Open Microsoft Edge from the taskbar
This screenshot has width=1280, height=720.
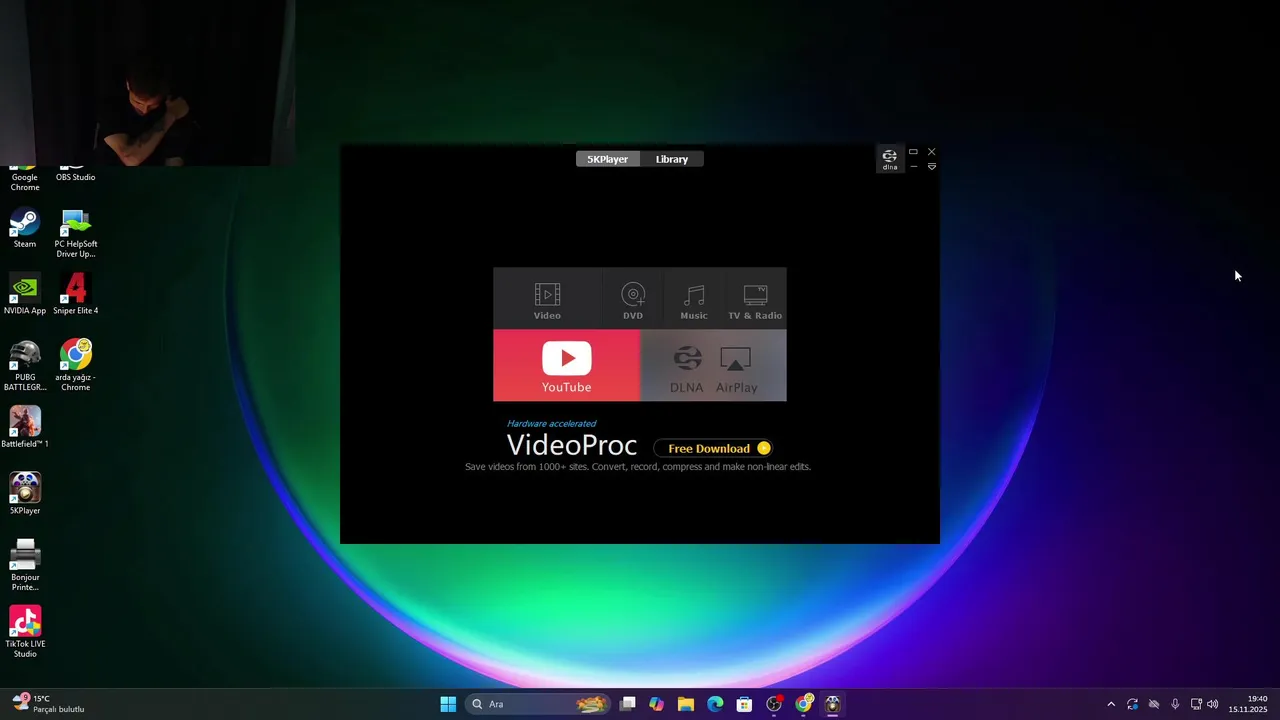coord(715,704)
